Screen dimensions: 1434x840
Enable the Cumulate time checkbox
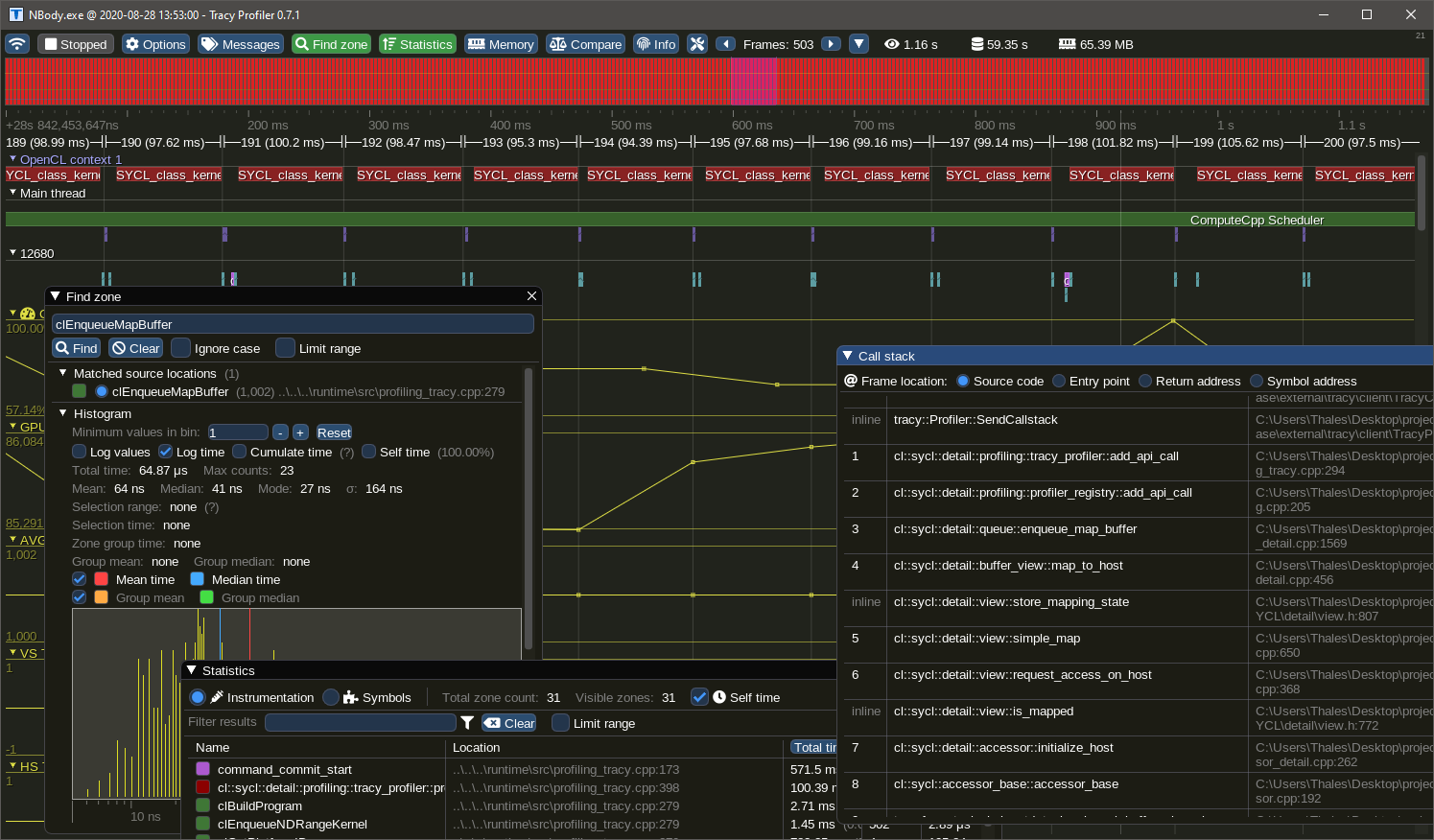(x=239, y=452)
